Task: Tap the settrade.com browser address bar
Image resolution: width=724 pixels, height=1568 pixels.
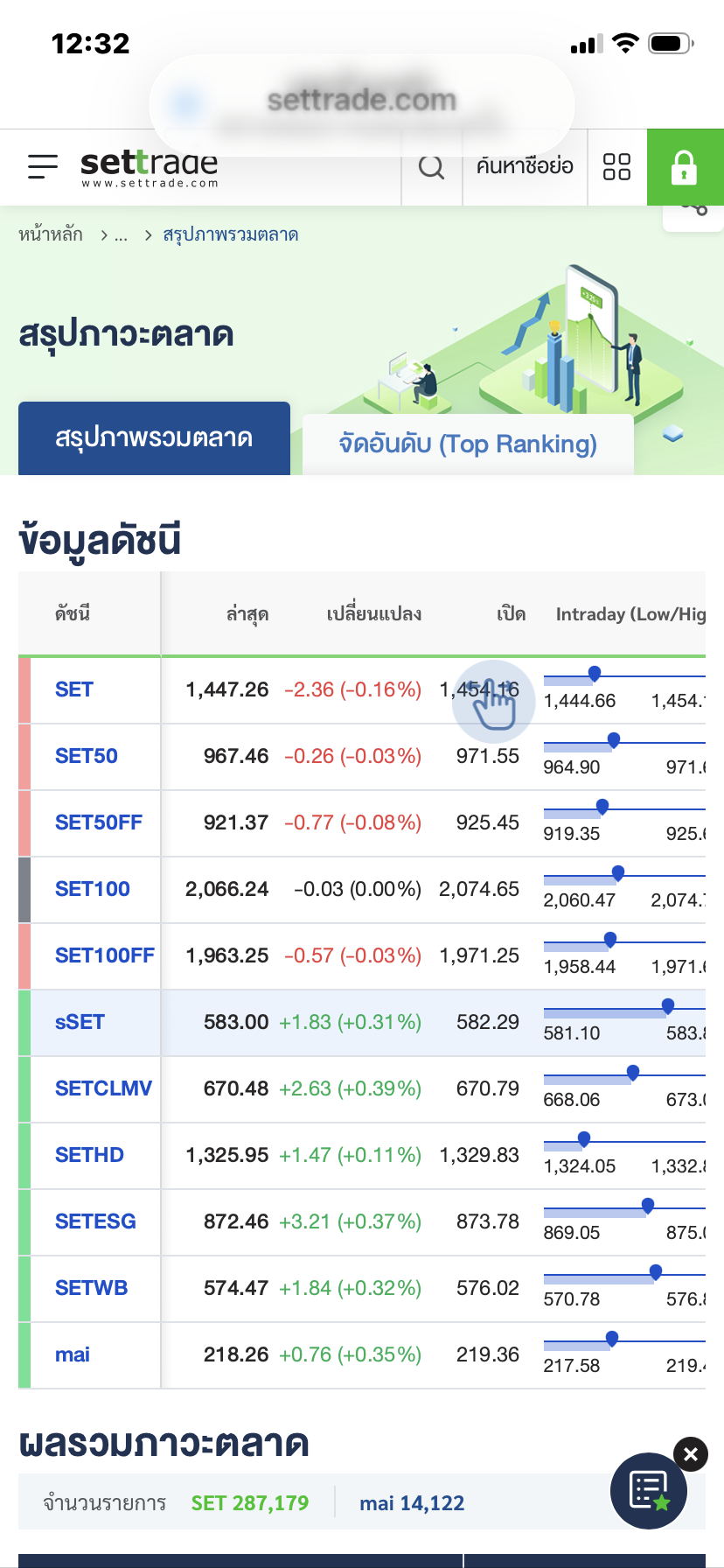Action: pyautogui.click(x=362, y=101)
